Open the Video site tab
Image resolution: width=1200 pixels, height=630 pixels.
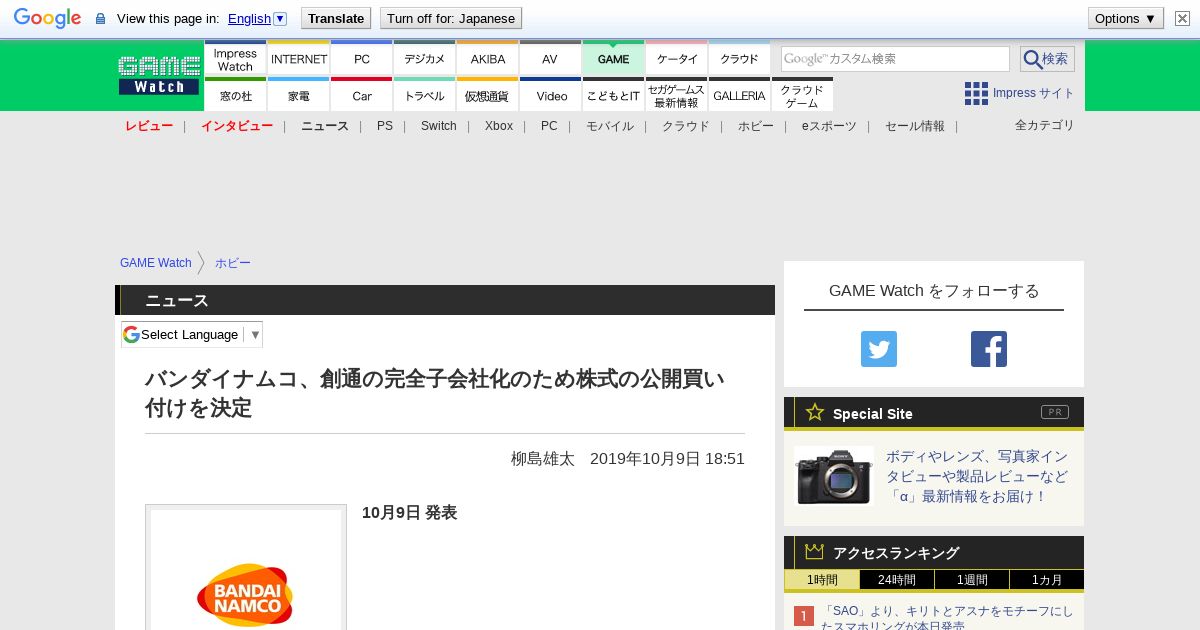[550, 95]
